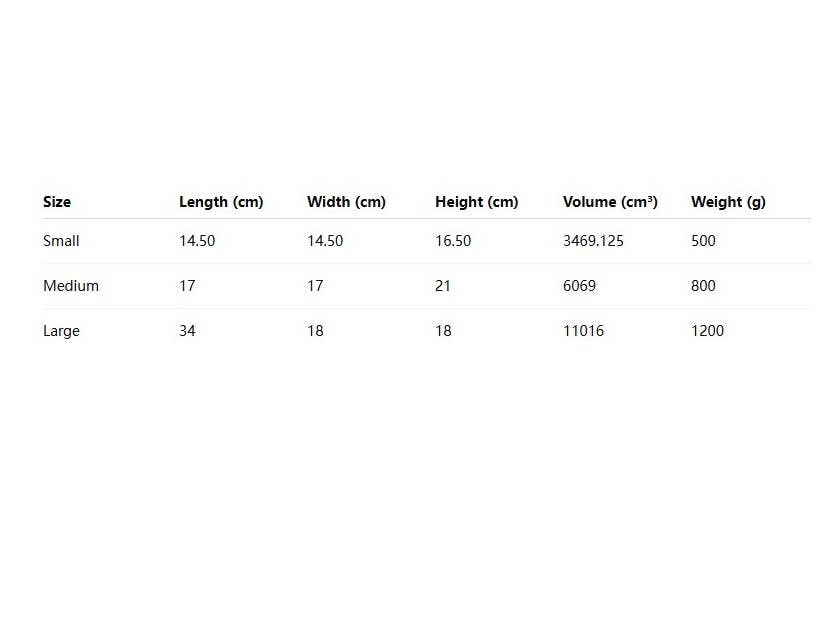The width and height of the screenshot is (827, 617).
Task: Select the Height (cm) header cell
Action: pyautogui.click(x=476, y=202)
